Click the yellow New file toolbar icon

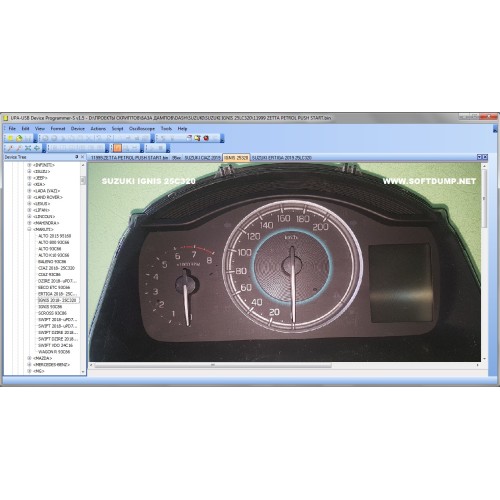(11, 138)
